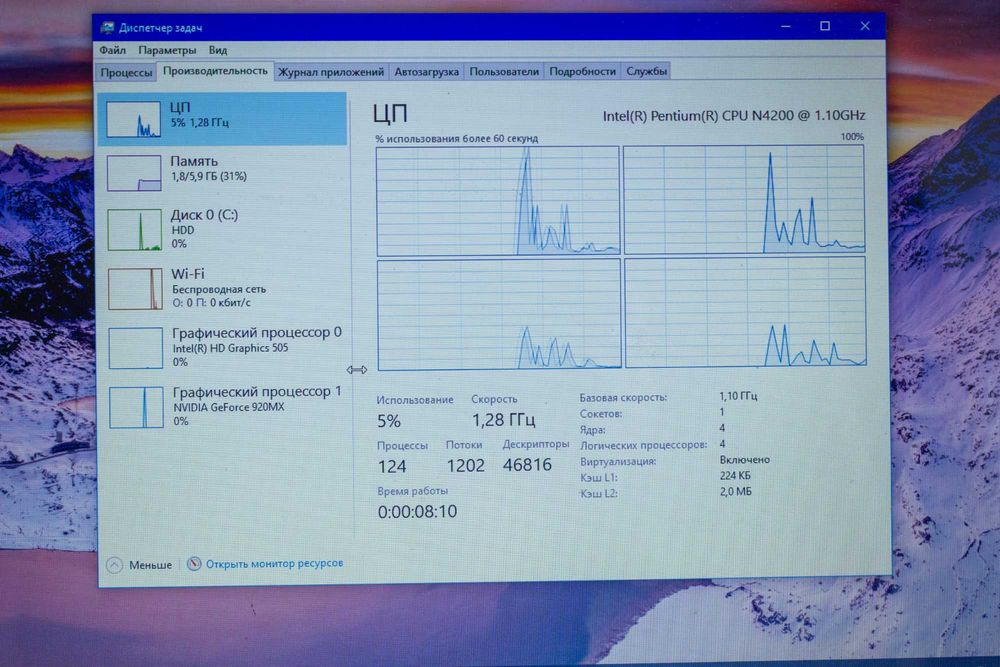
Task: Open the Журнал приложений tab
Action: pyautogui.click(x=331, y=71)
